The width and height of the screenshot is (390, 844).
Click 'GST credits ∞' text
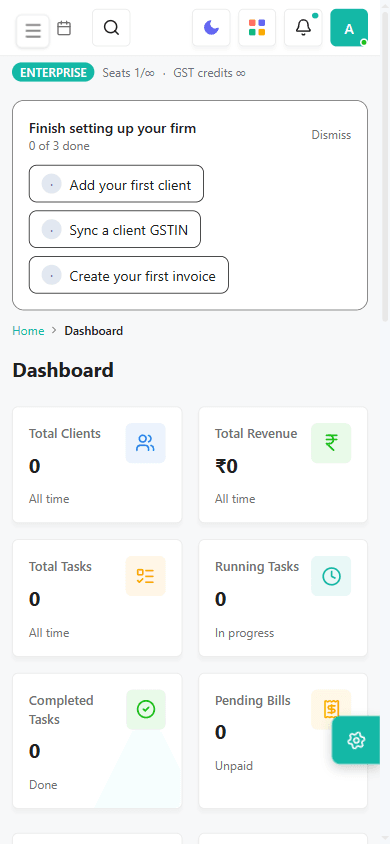point(209,73)
